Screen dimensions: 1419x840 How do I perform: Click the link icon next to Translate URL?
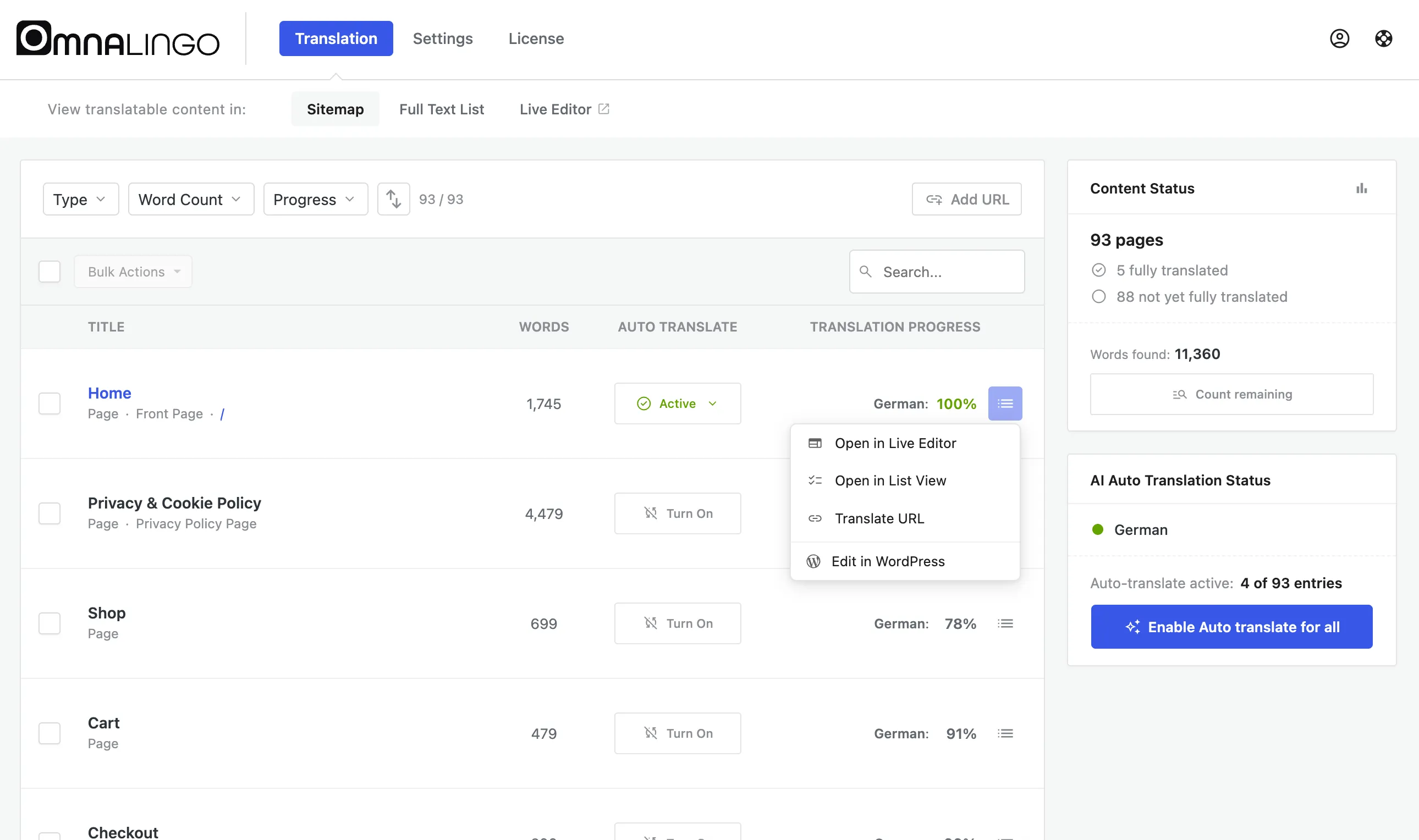point(815,518)
